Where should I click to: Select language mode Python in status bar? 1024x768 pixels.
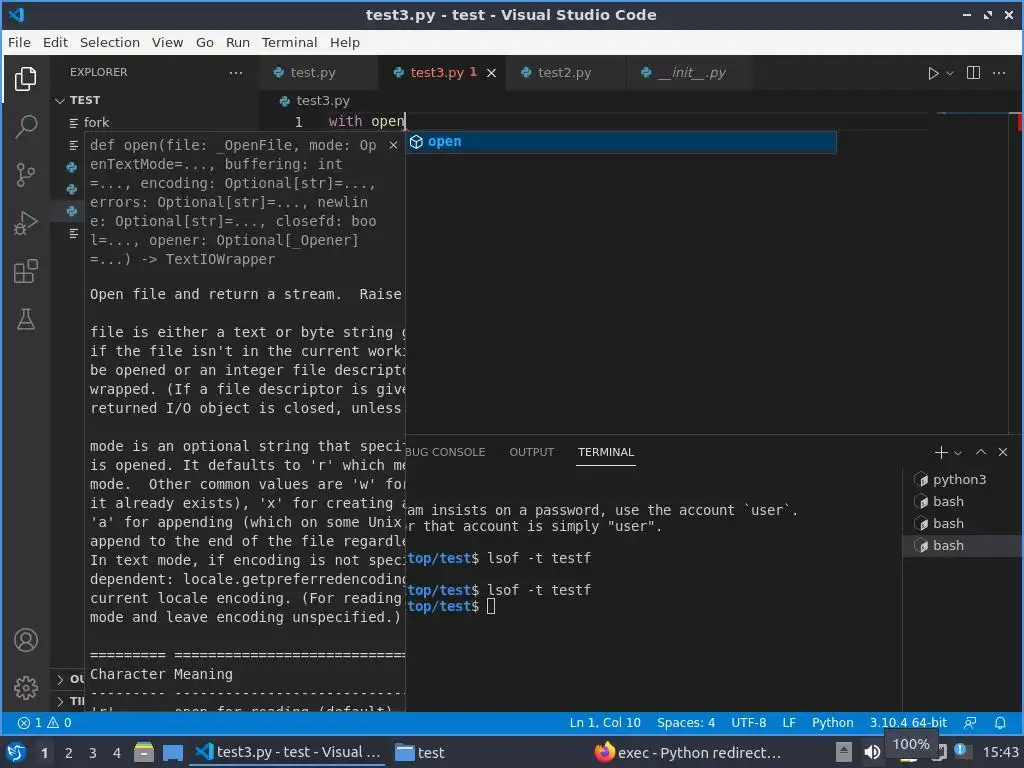tap(832, 723)
